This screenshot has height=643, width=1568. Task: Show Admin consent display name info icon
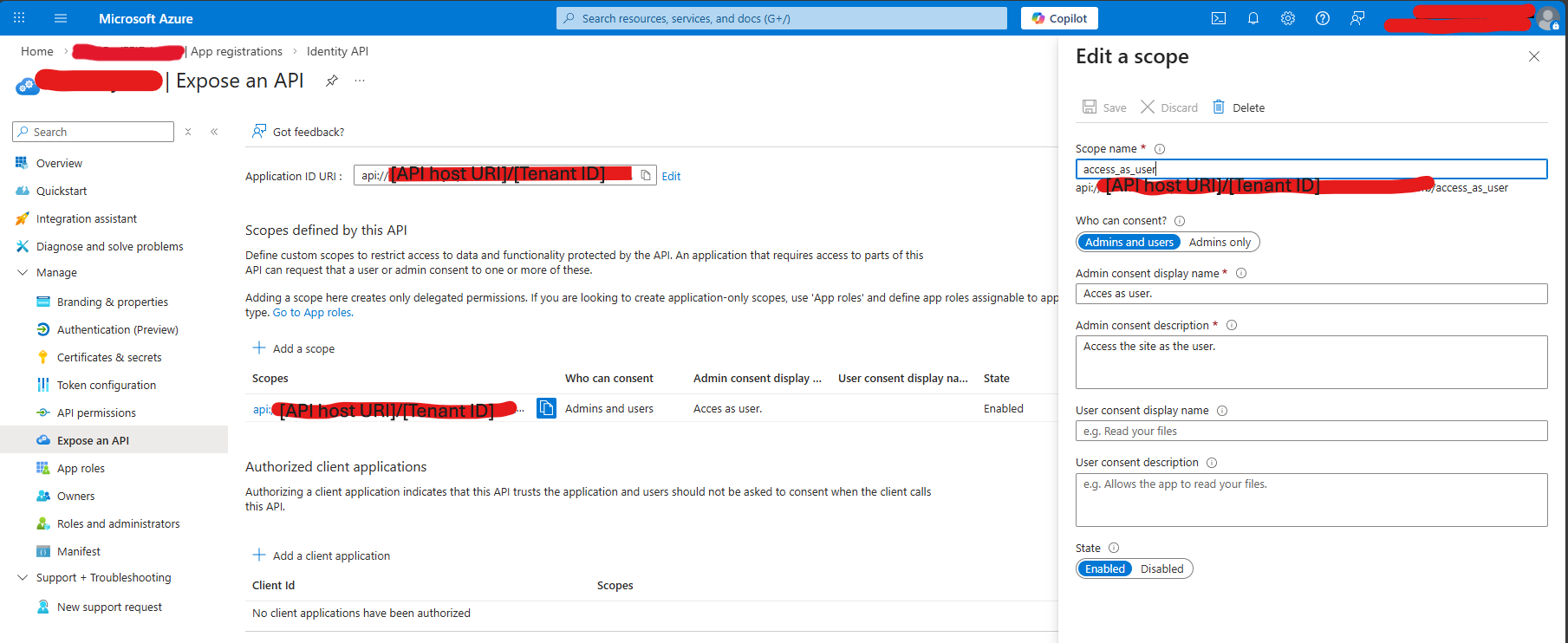click(x=1241, y=273)
